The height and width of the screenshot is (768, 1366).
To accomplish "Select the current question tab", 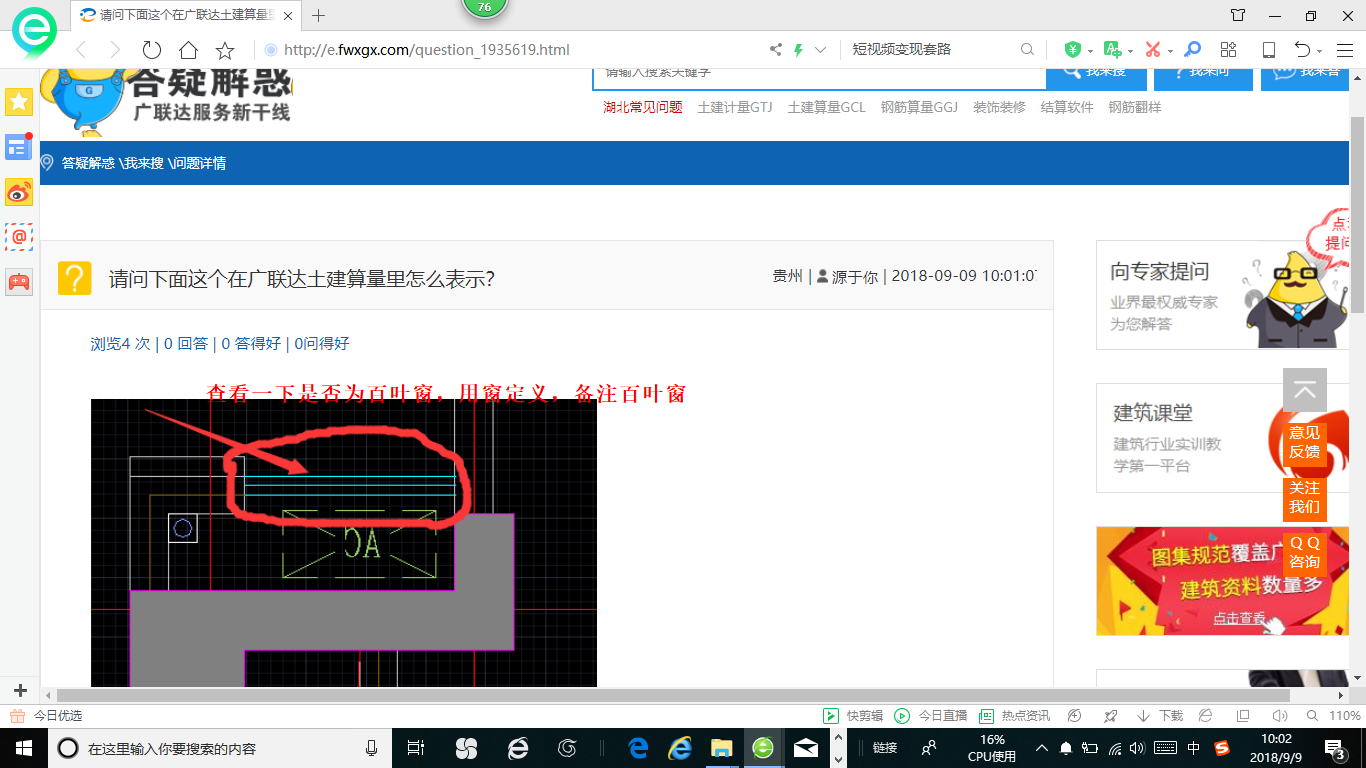I will 185,15.
